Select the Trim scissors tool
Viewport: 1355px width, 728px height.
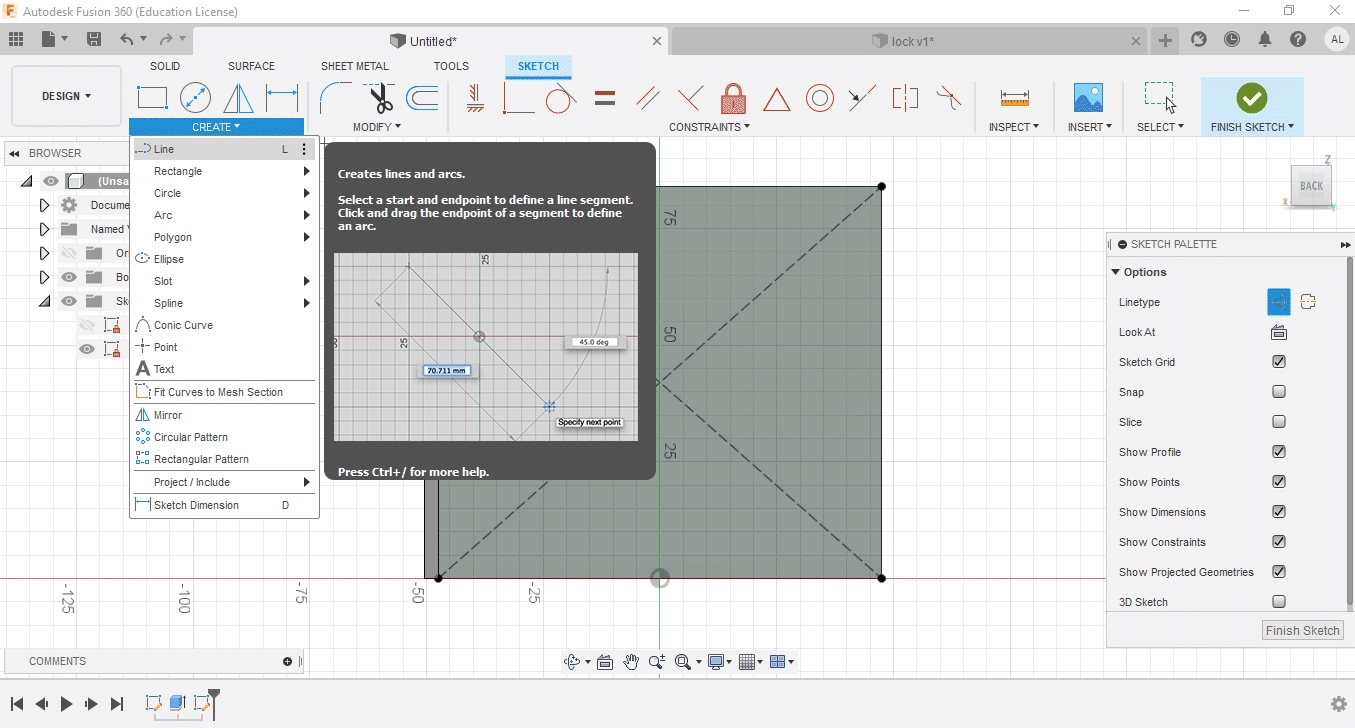[x=380, y=98]
